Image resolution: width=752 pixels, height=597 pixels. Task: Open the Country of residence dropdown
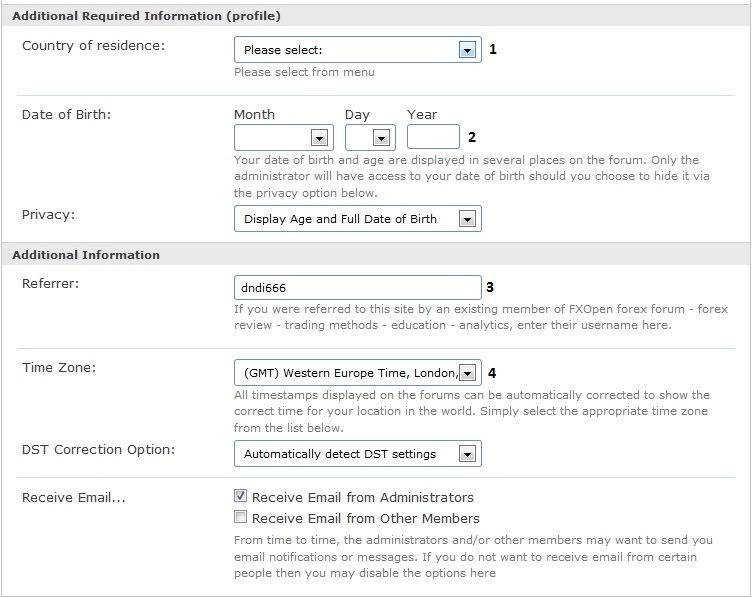coord(358,50)
